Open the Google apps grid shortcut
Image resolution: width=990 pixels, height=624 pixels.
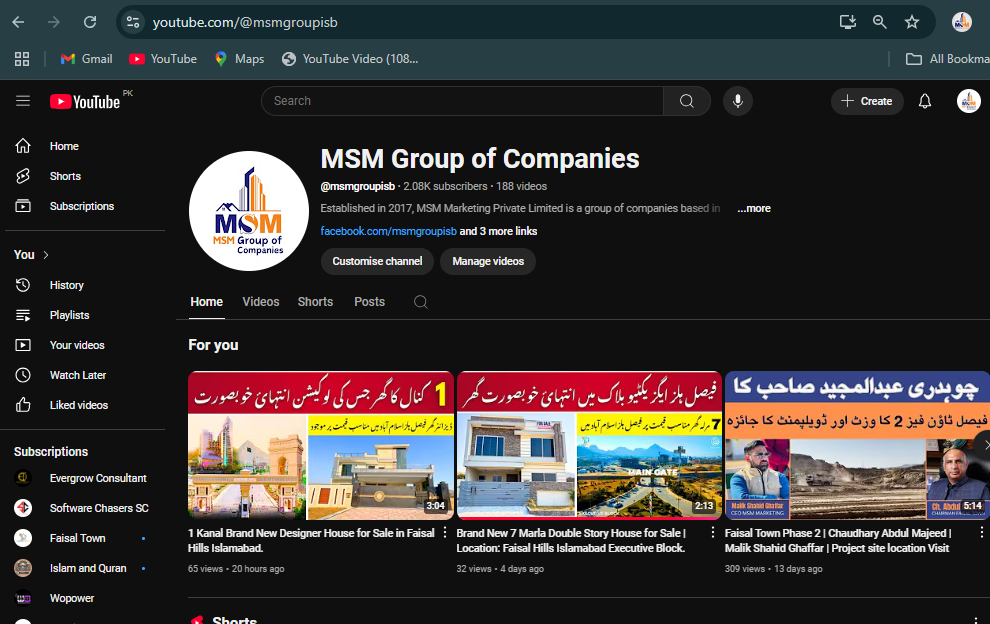(x=22, y=59)
